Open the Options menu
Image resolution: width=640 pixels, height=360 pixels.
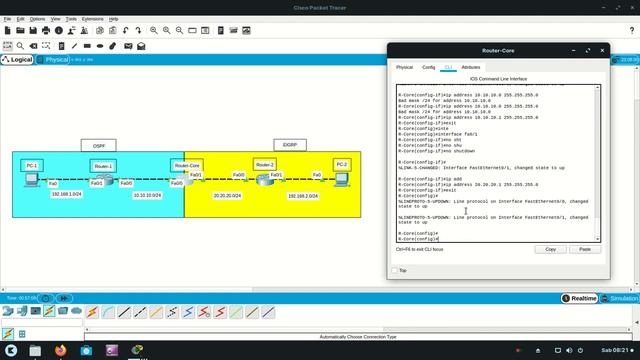[x=37, y=19]
